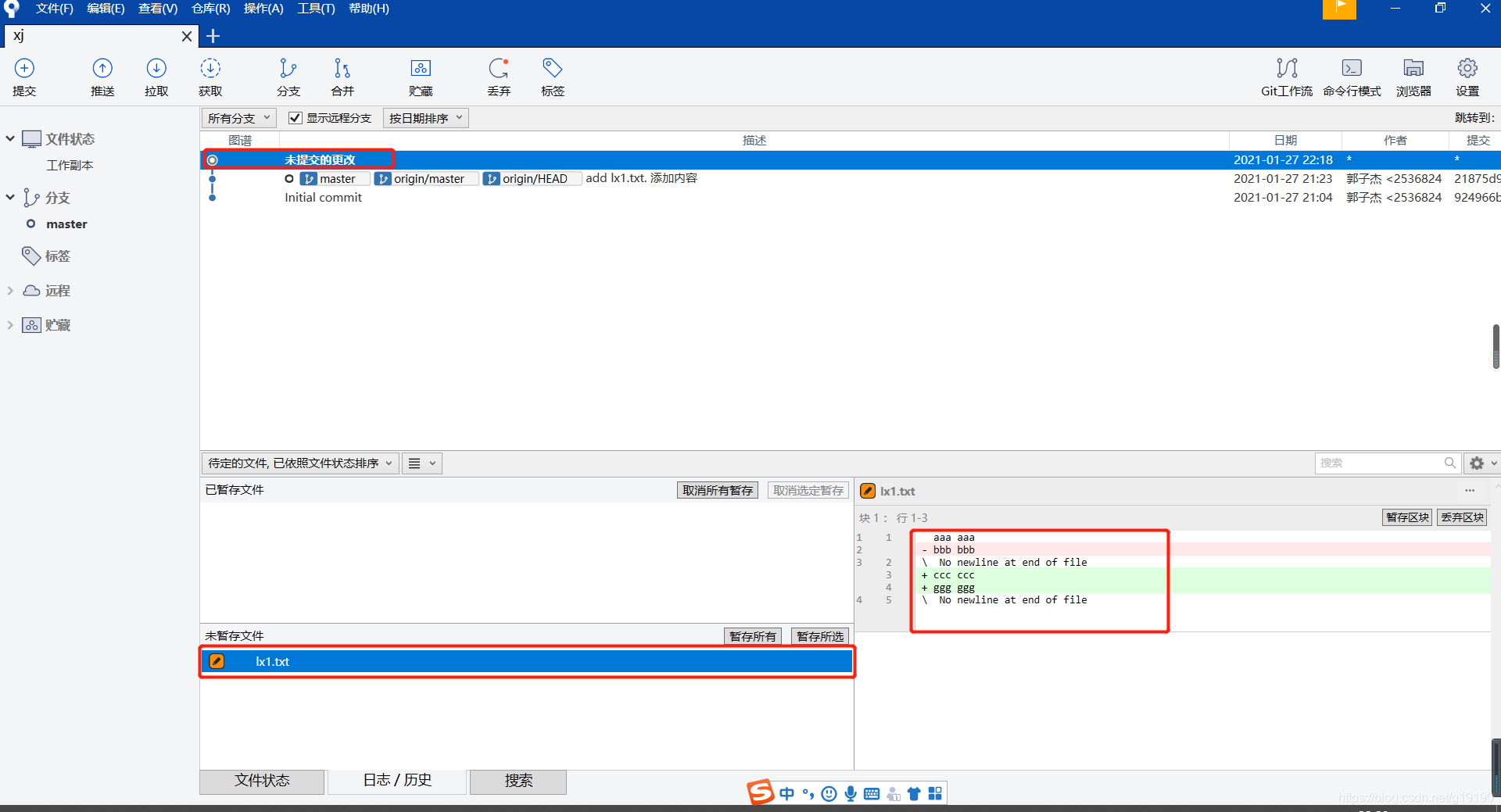Select lx1.txt in unstaged files
Image resolution: width=1501 pixels, height=812 pixels.
coord(526,661)
